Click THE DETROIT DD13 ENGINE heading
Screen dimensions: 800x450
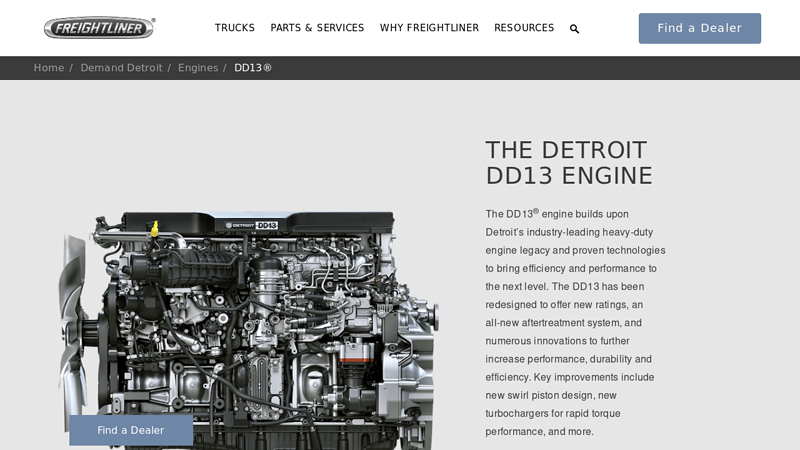[569, 163]
